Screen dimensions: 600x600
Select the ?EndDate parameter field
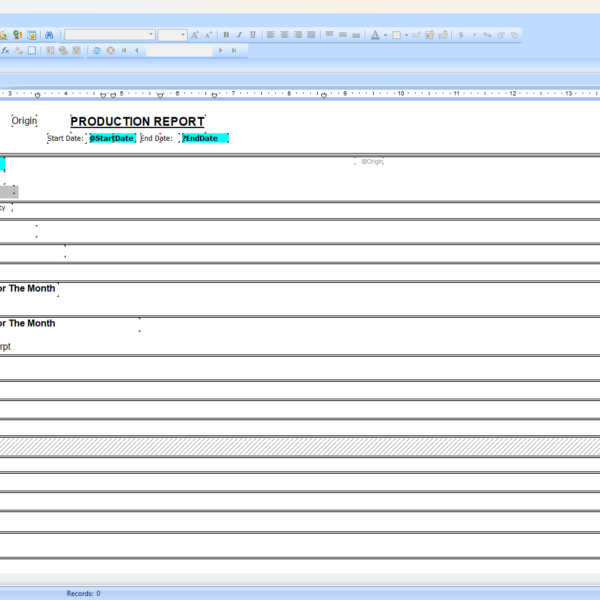(x=205, y=138)
